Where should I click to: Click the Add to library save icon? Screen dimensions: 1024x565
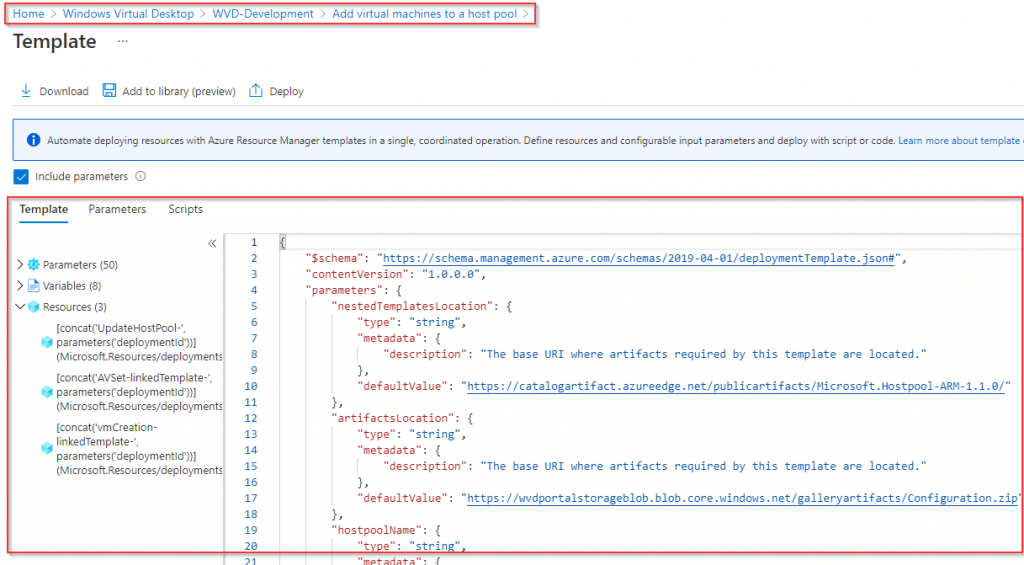tap(109, 91)
